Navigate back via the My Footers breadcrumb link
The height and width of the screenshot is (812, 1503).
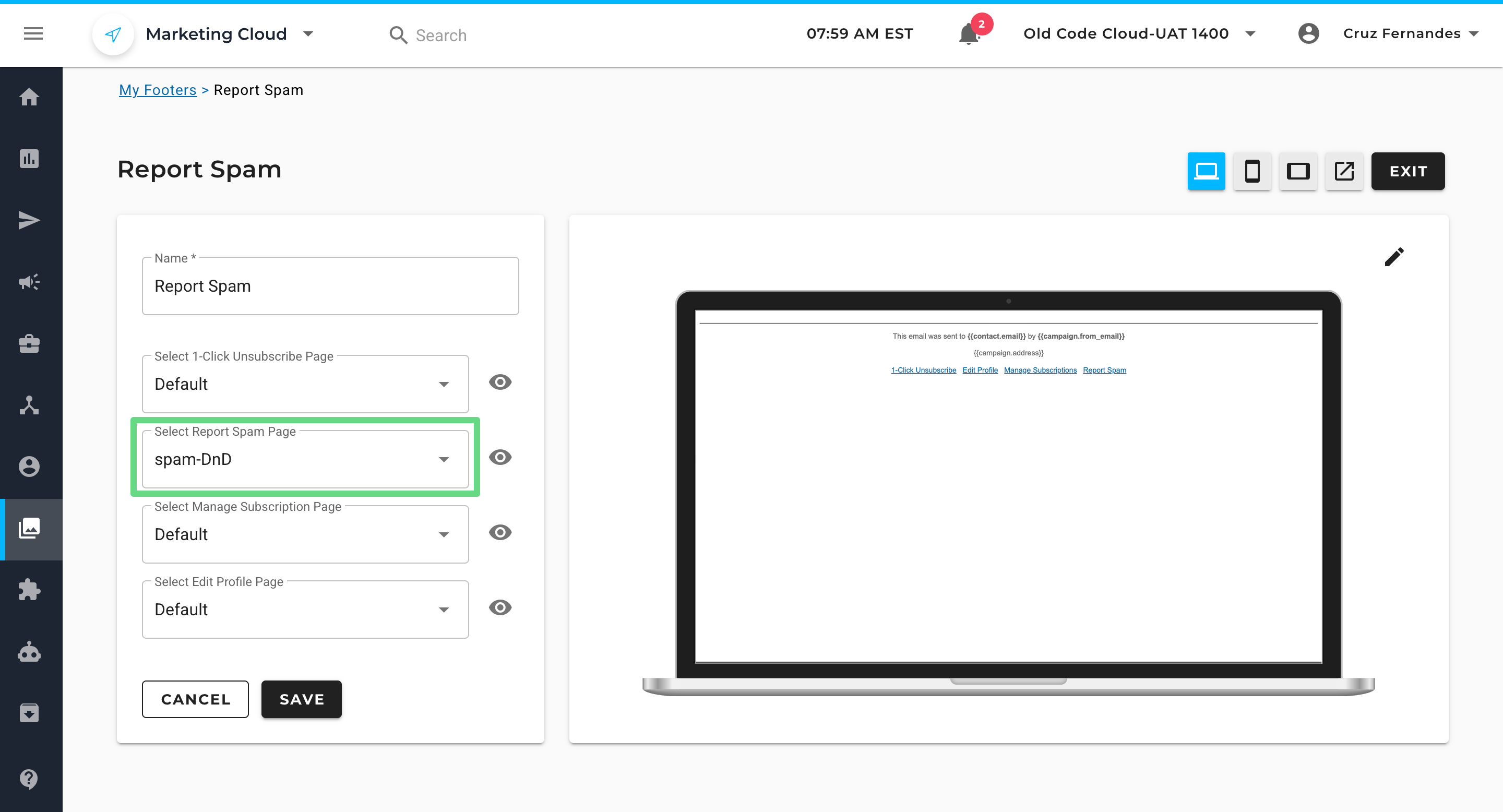pos(158,90)
